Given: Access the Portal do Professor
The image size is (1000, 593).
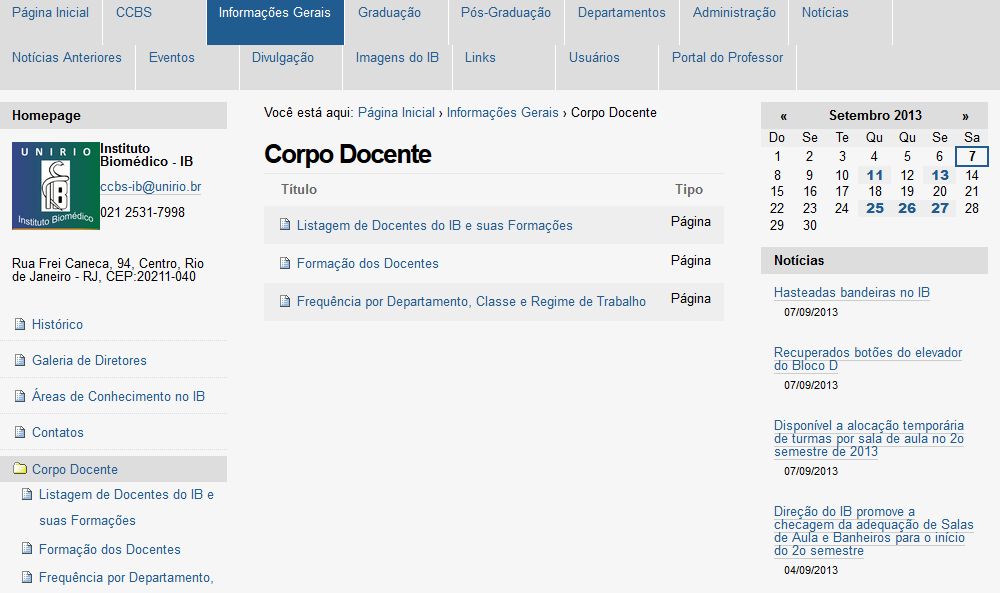Looking at the screenshot, I should (727, 57).
